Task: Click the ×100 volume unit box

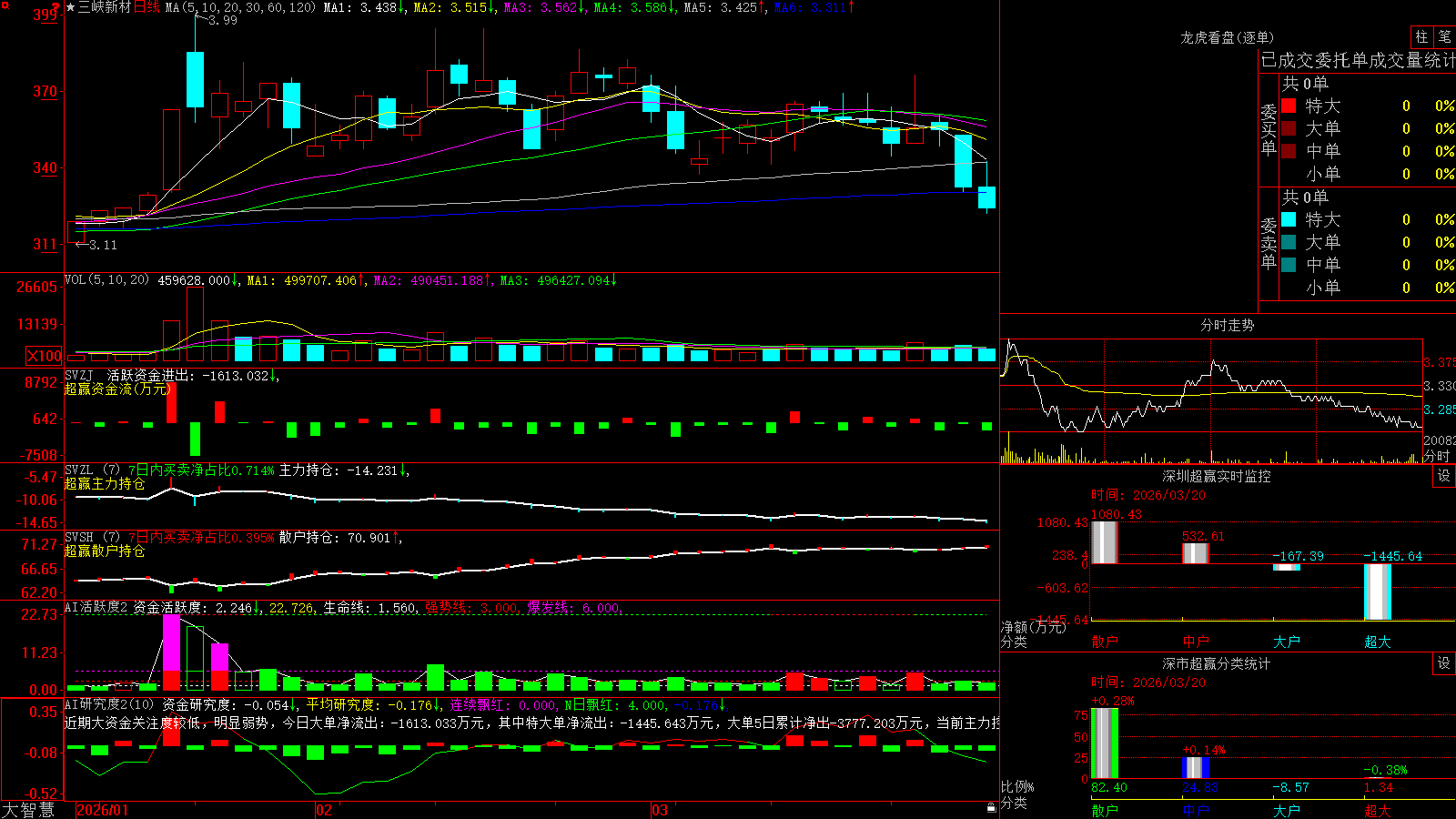Action: coord(45,356)
